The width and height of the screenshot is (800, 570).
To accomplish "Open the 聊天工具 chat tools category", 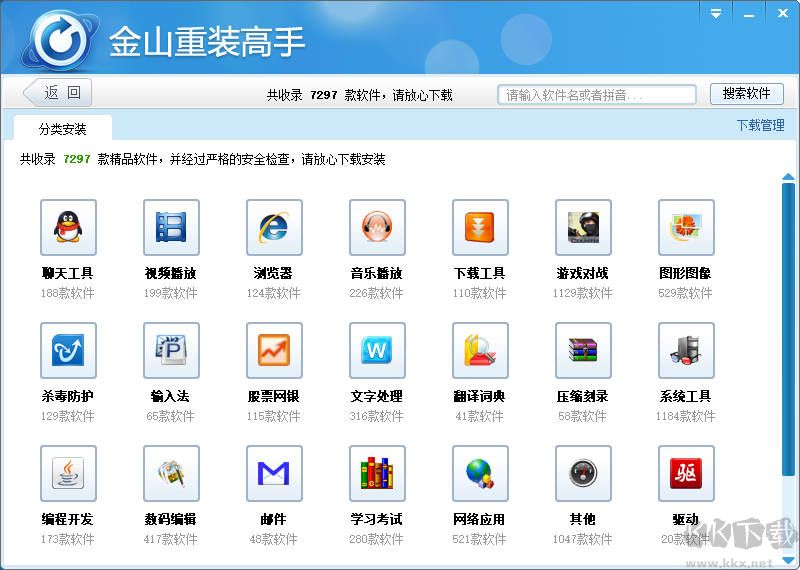I will [x=68, y=228].
